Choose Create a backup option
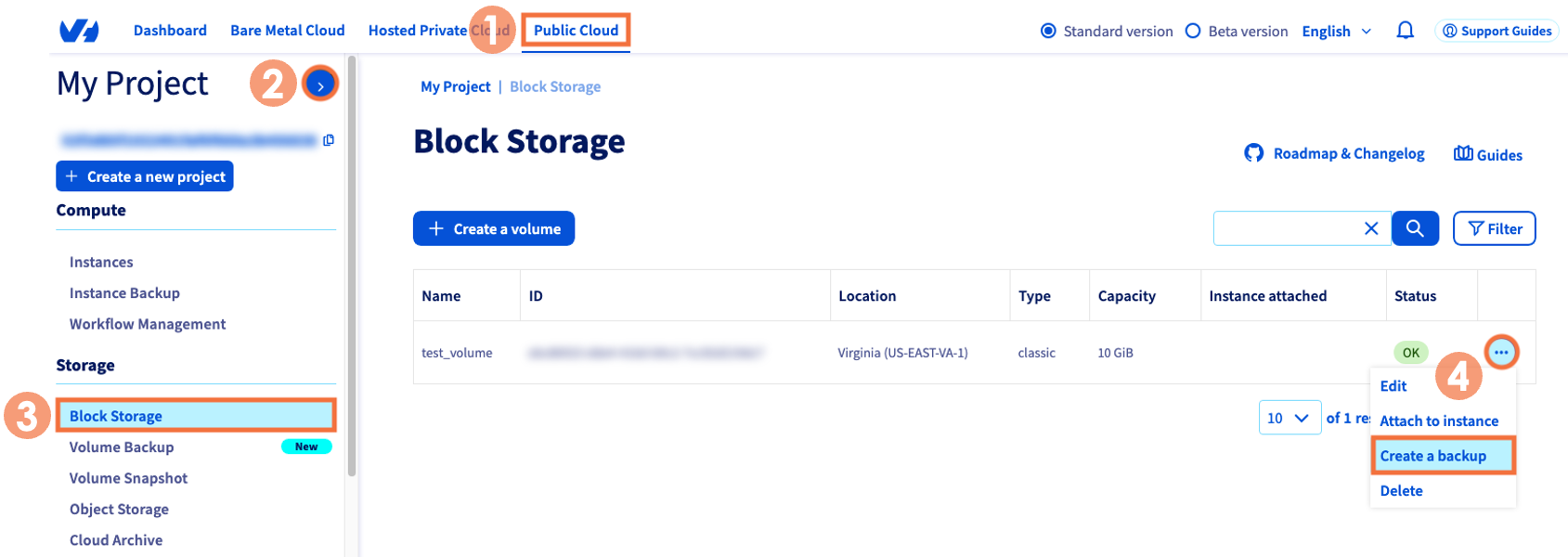This screenshot has width=1568, height=557. pyautogui.click(x=1442, y=456)
